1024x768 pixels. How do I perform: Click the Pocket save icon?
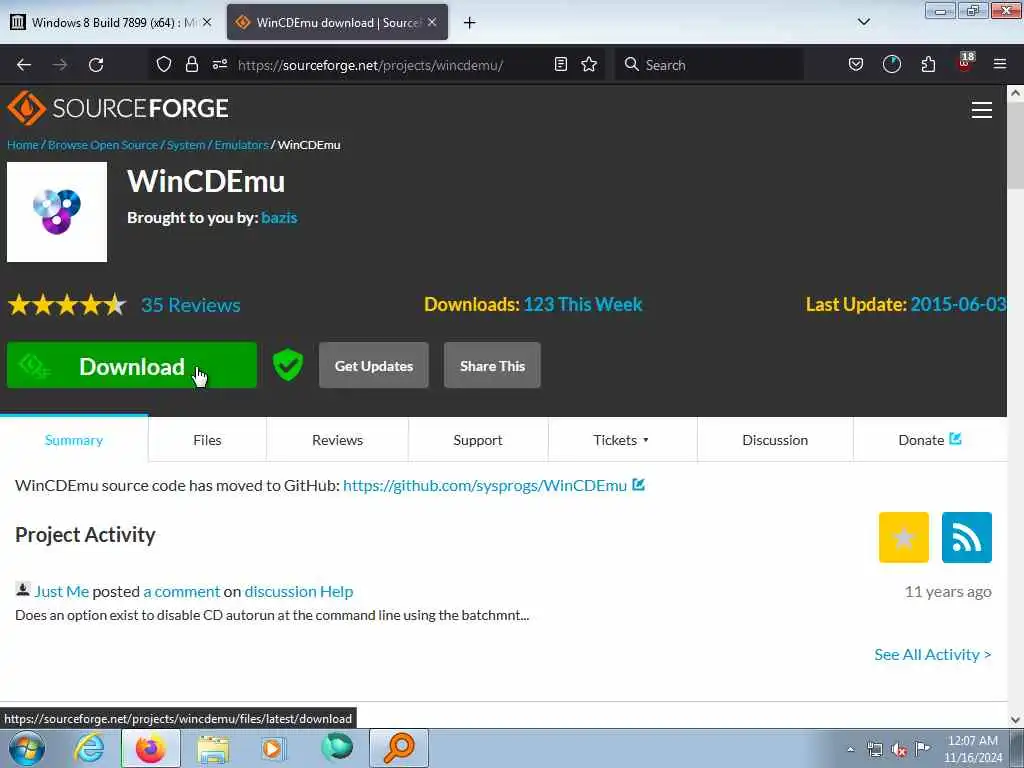pos(856,64)
